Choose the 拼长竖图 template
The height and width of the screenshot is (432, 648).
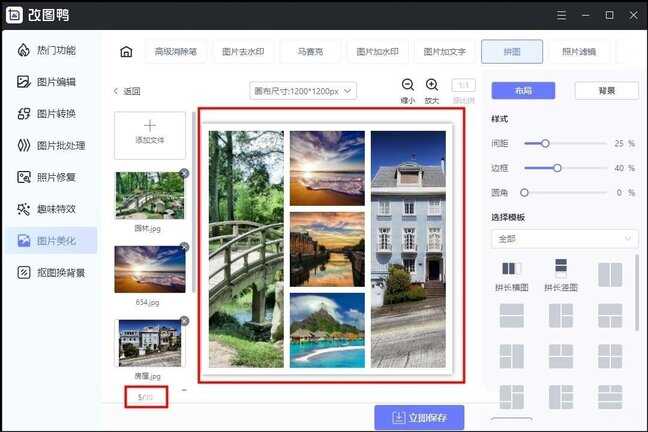(561, 276)
